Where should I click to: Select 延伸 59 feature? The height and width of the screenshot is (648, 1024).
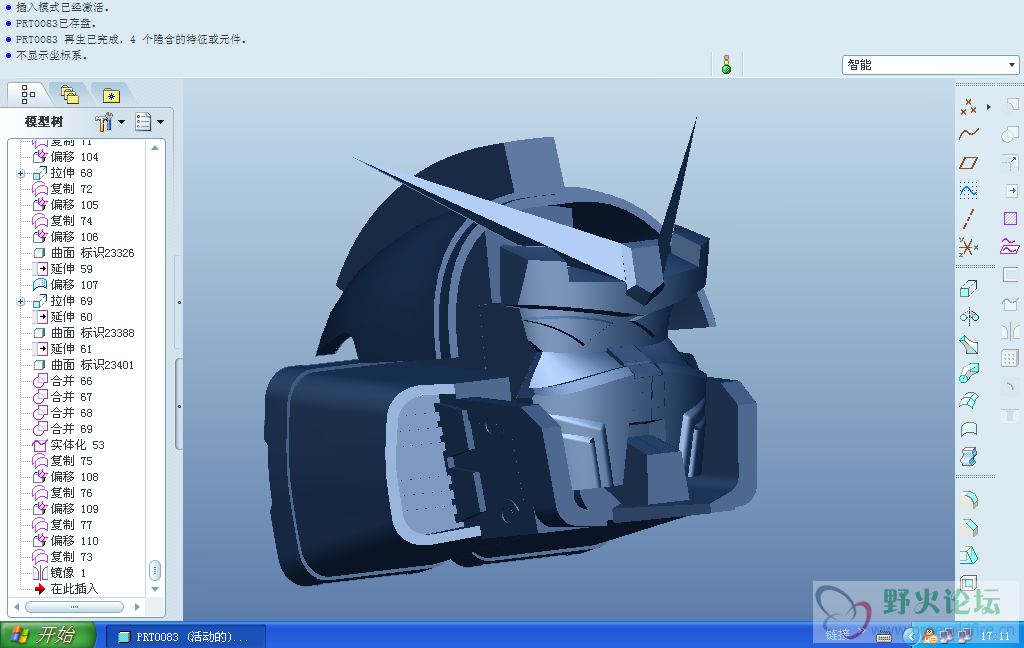(x=63, y=269)
